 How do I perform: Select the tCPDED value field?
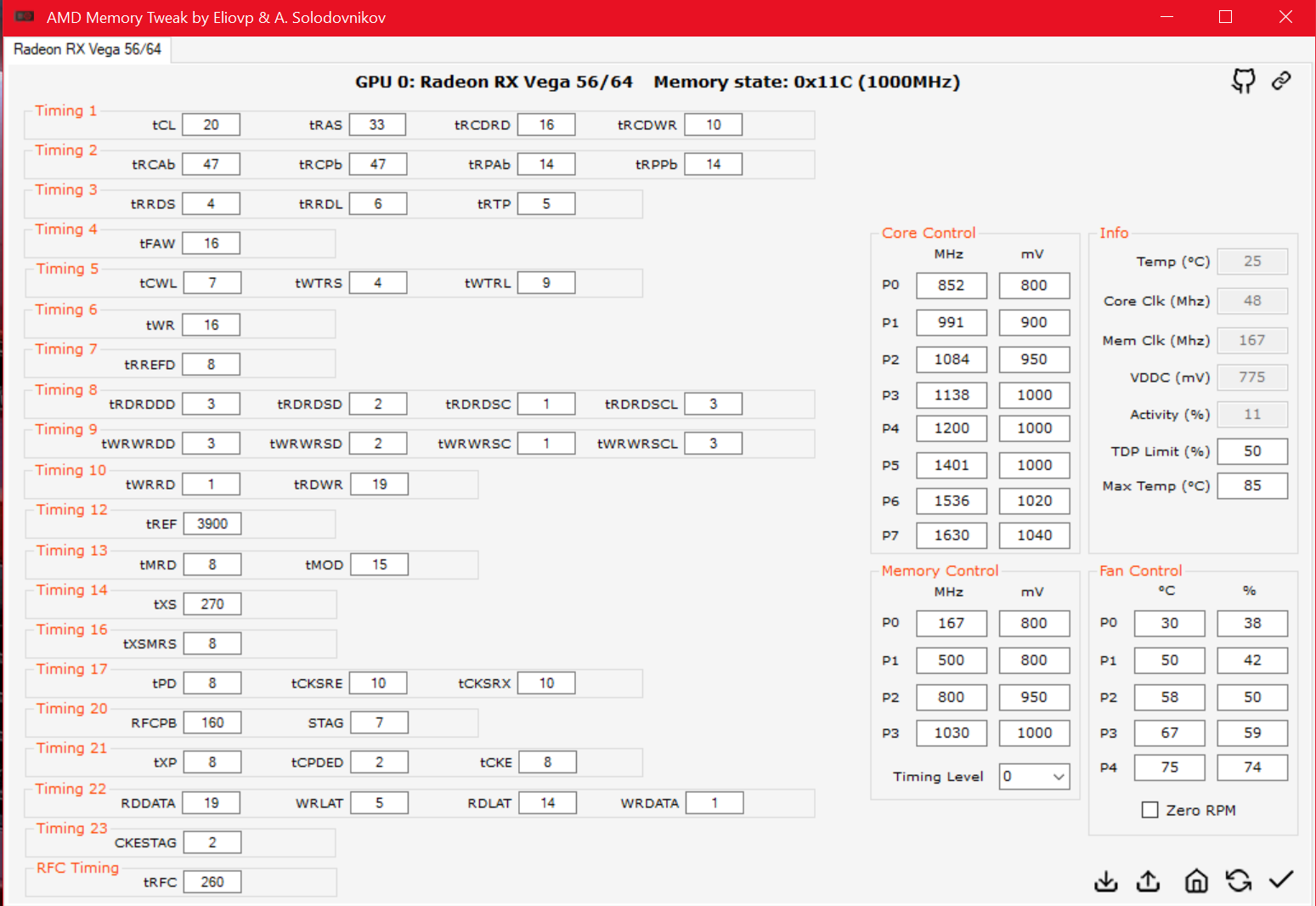[379, 762]
